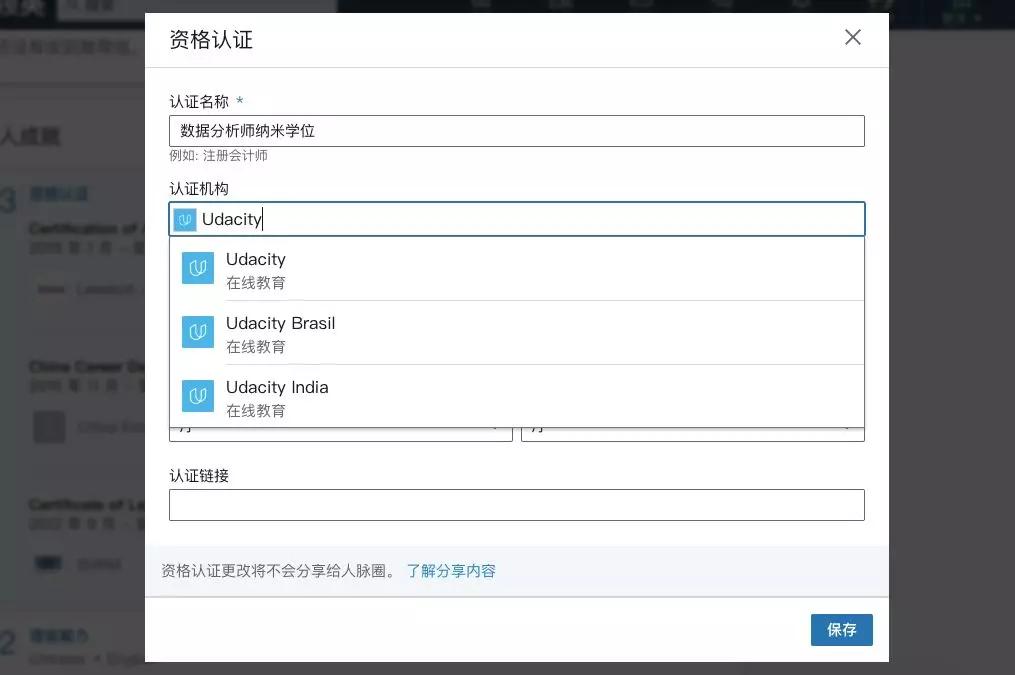Open the right 月 month dropdown
The image size is (1015, 675).
pyautogui.click(x=692, y=428)
